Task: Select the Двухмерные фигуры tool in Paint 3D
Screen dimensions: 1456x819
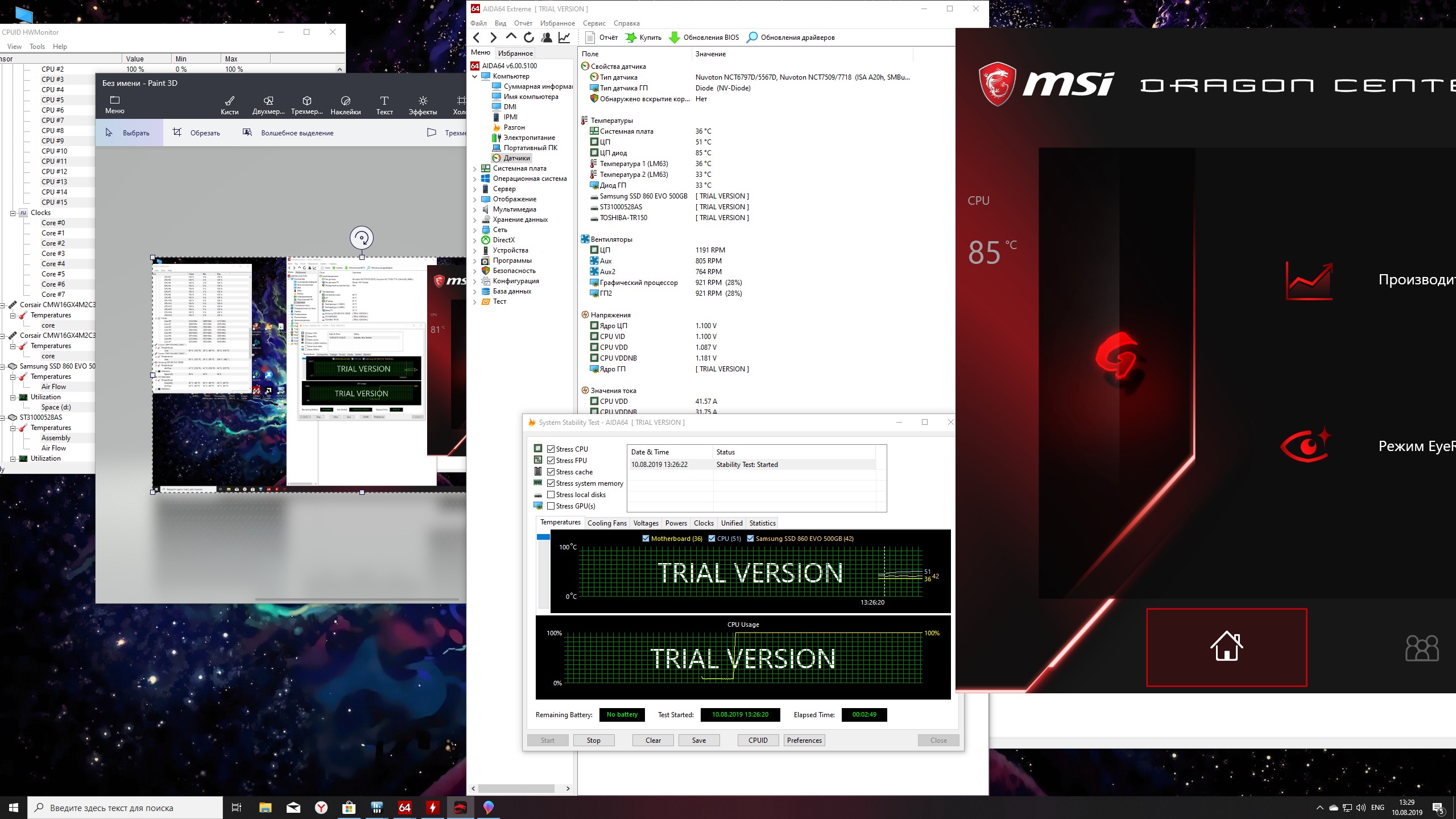Action: (268, 106)
